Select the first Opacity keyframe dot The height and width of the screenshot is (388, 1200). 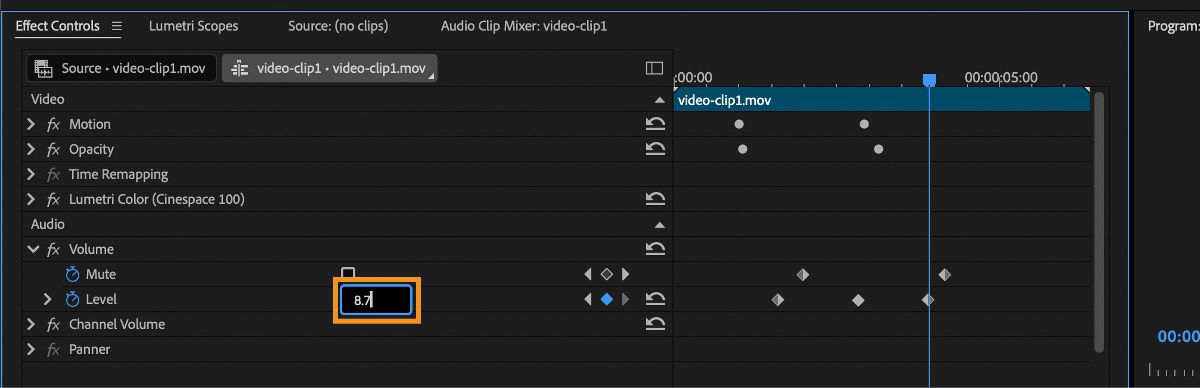(742, 149)
